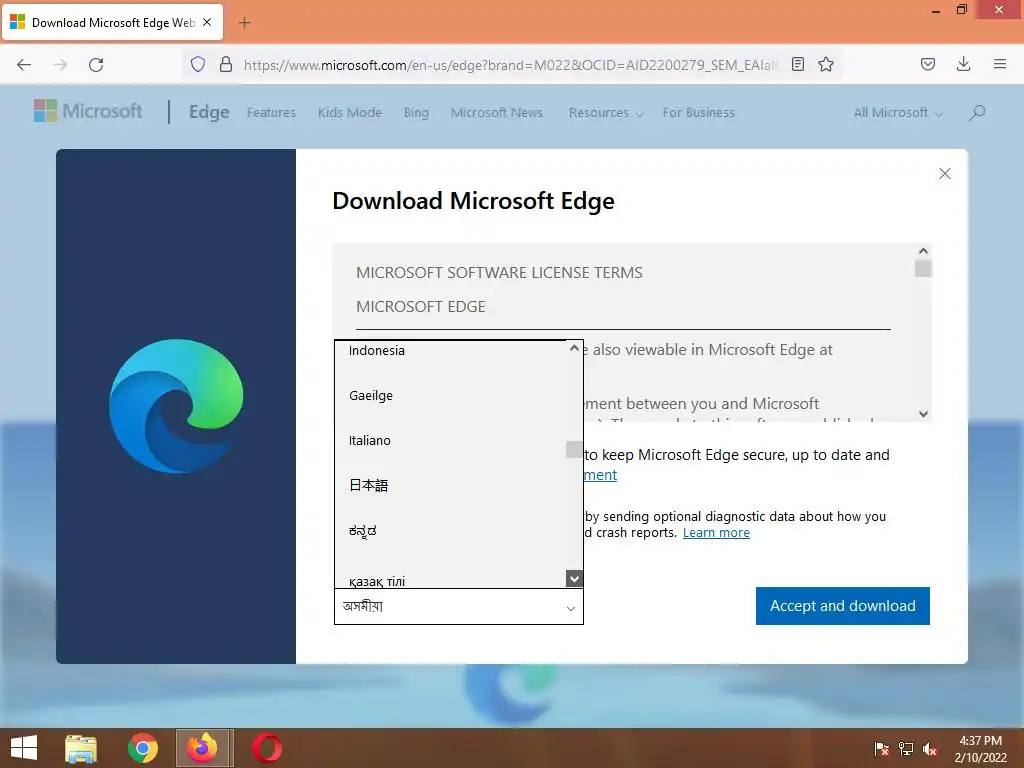The image size is (1024, 768).
Task: Click the taskbar clock and date
Action: point(980,749)
